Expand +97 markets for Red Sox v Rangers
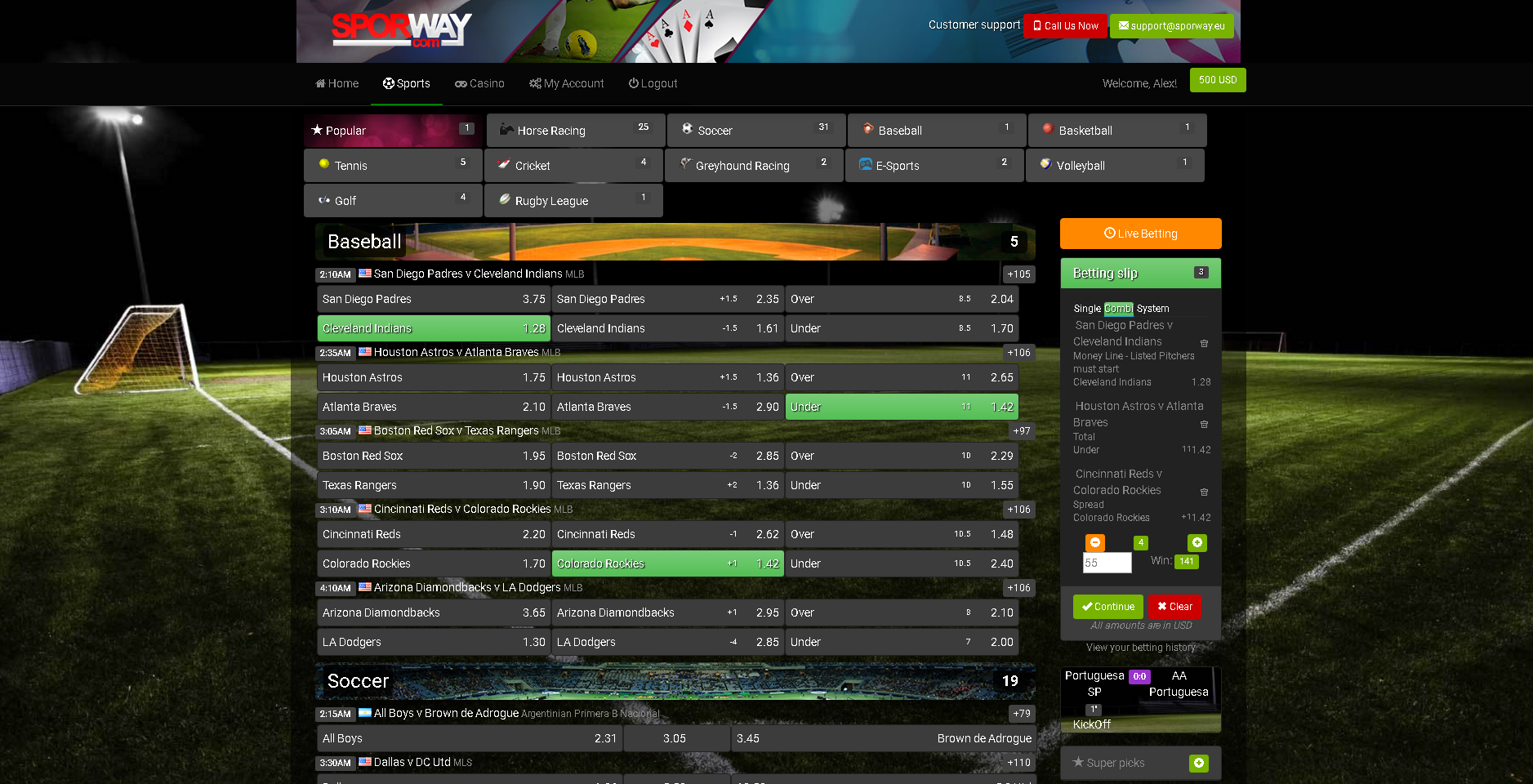This screenshot has height=784, width=1533. coord(1021,431)
